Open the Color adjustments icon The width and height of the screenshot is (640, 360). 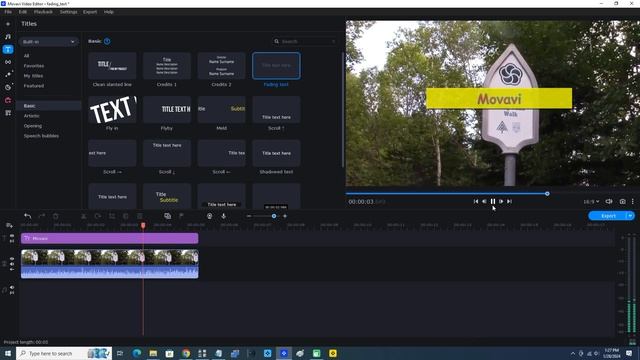(126, 216)
